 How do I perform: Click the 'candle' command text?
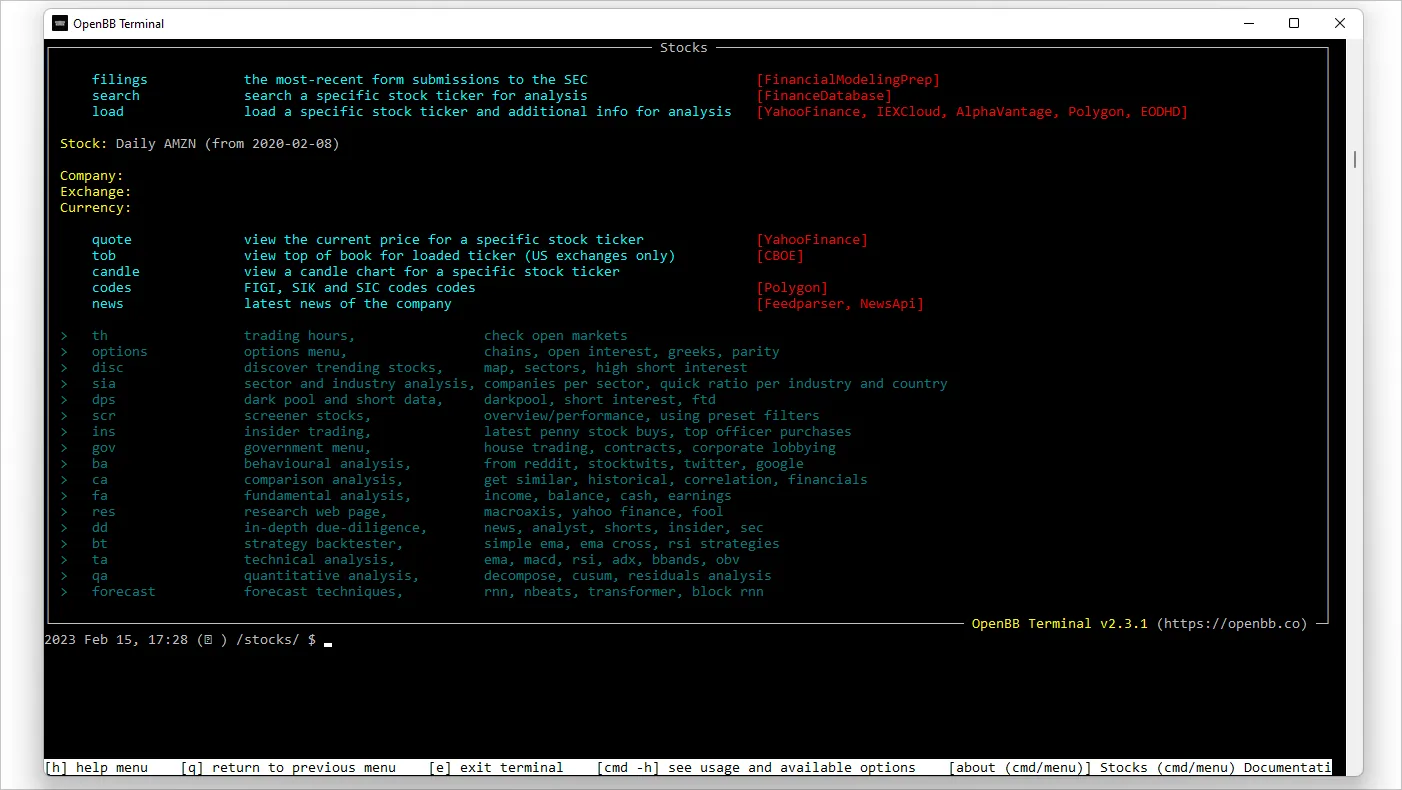(116, 272)
